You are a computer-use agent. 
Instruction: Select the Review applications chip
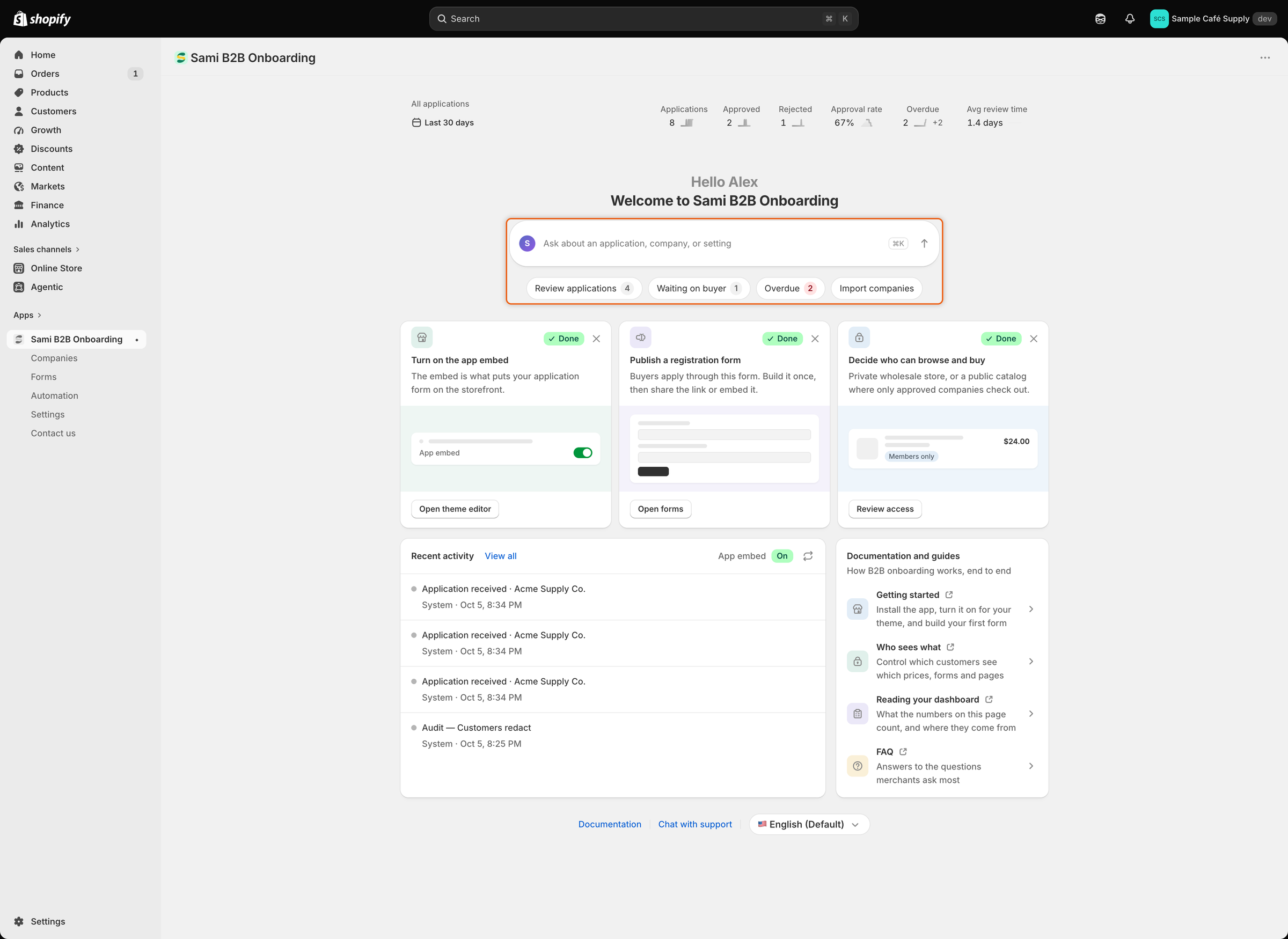[584, 288]
